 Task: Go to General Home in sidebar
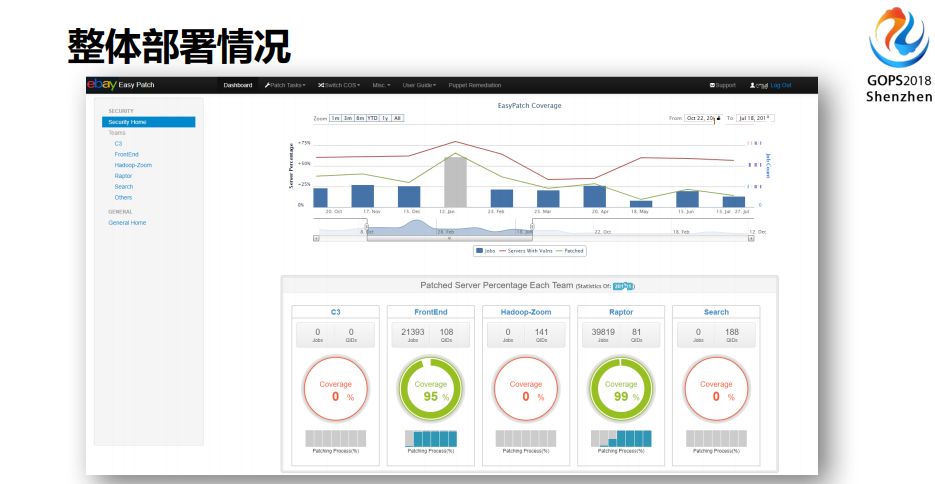tap(127, 222)
